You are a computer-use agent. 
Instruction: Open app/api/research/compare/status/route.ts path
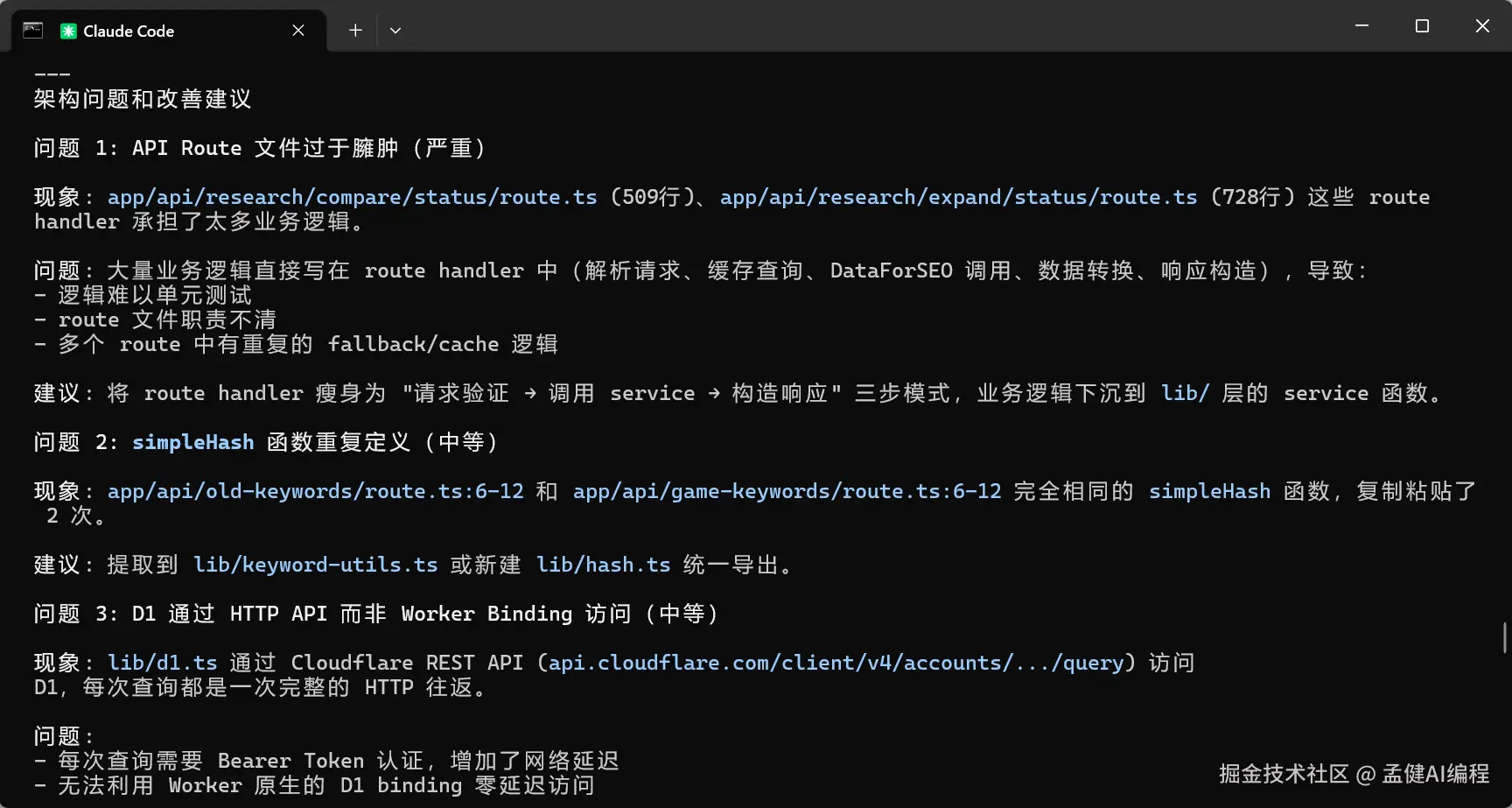pos(353,197)
